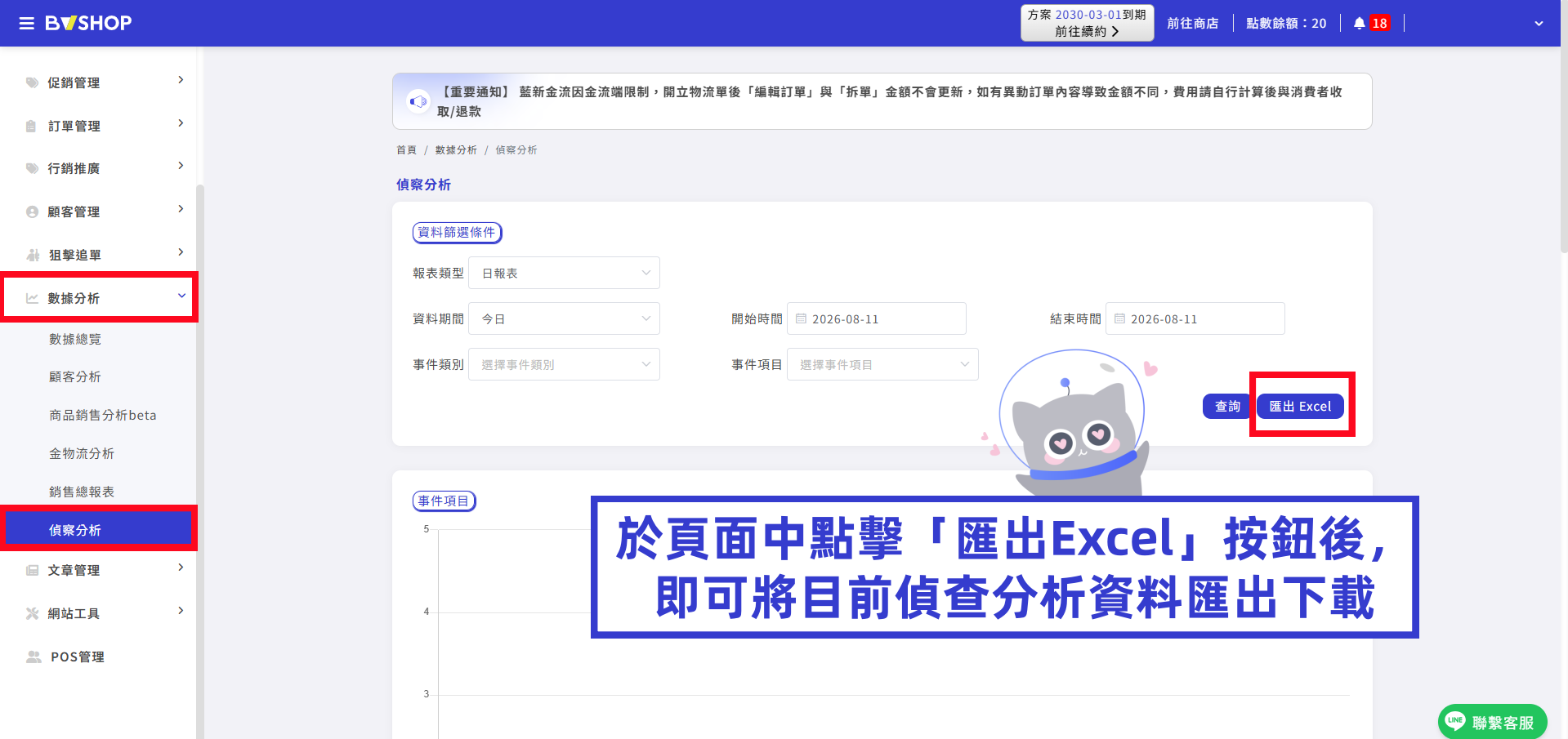The height and width of the screenshot is (739, 1568).
Task: Click the 匯出 Excel button
Action: point(1300,406)
